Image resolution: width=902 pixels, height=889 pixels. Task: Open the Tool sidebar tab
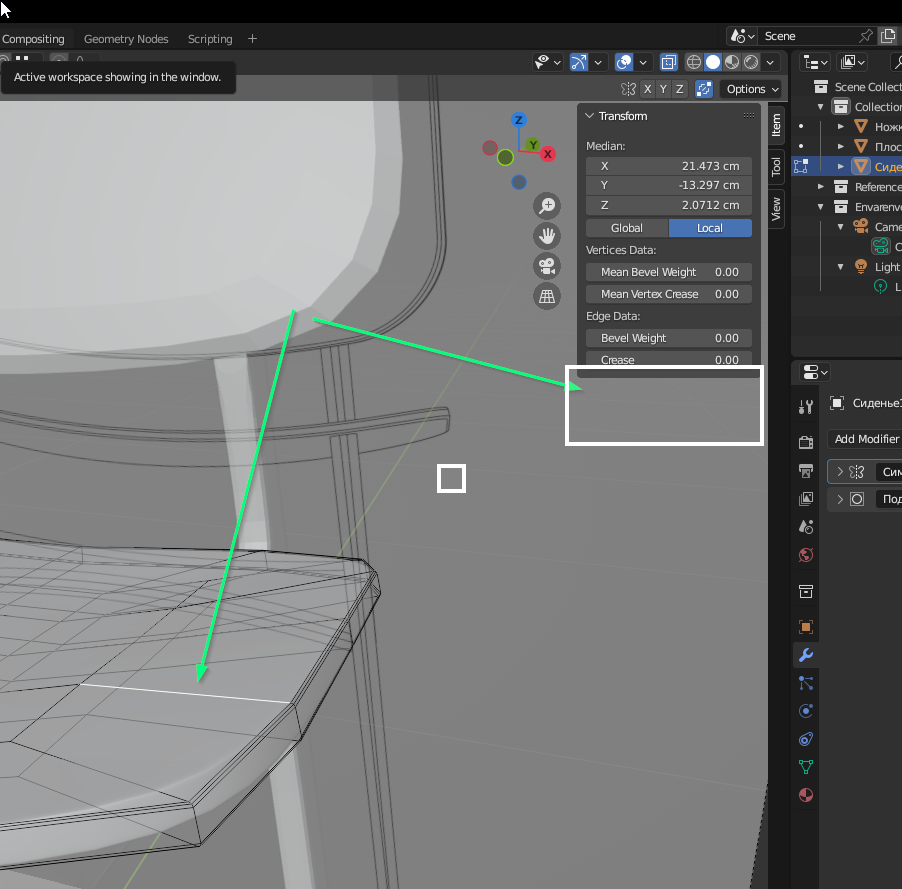tap(776, 167)
